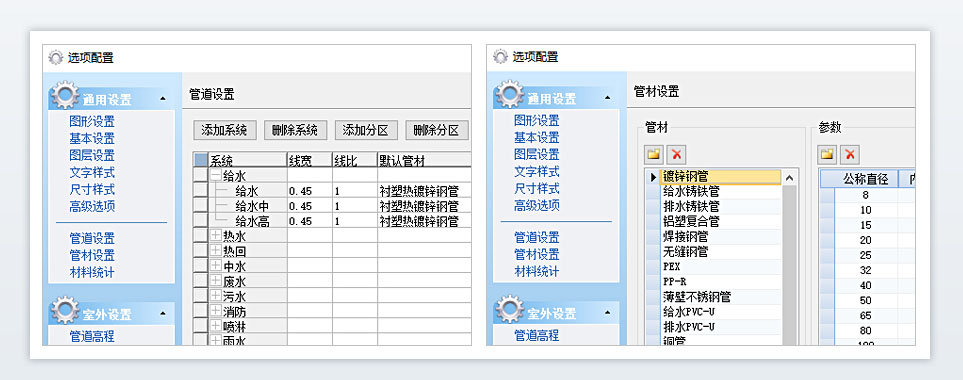Expand the 喷淋 system node
963x380 pixels.
216,325
